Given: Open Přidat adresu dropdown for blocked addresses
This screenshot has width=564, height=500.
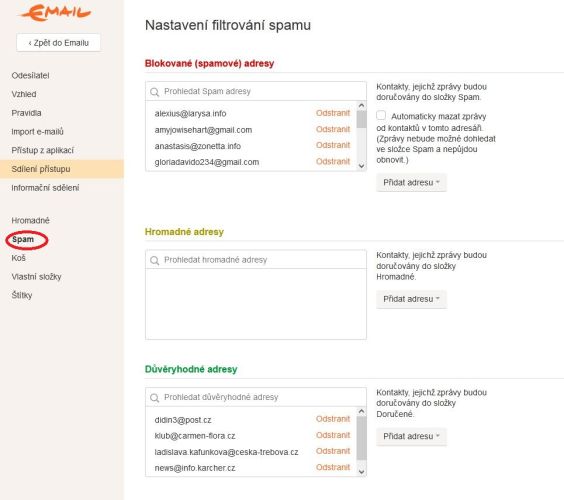Looking at the screenshot, I should coord(411,183).
